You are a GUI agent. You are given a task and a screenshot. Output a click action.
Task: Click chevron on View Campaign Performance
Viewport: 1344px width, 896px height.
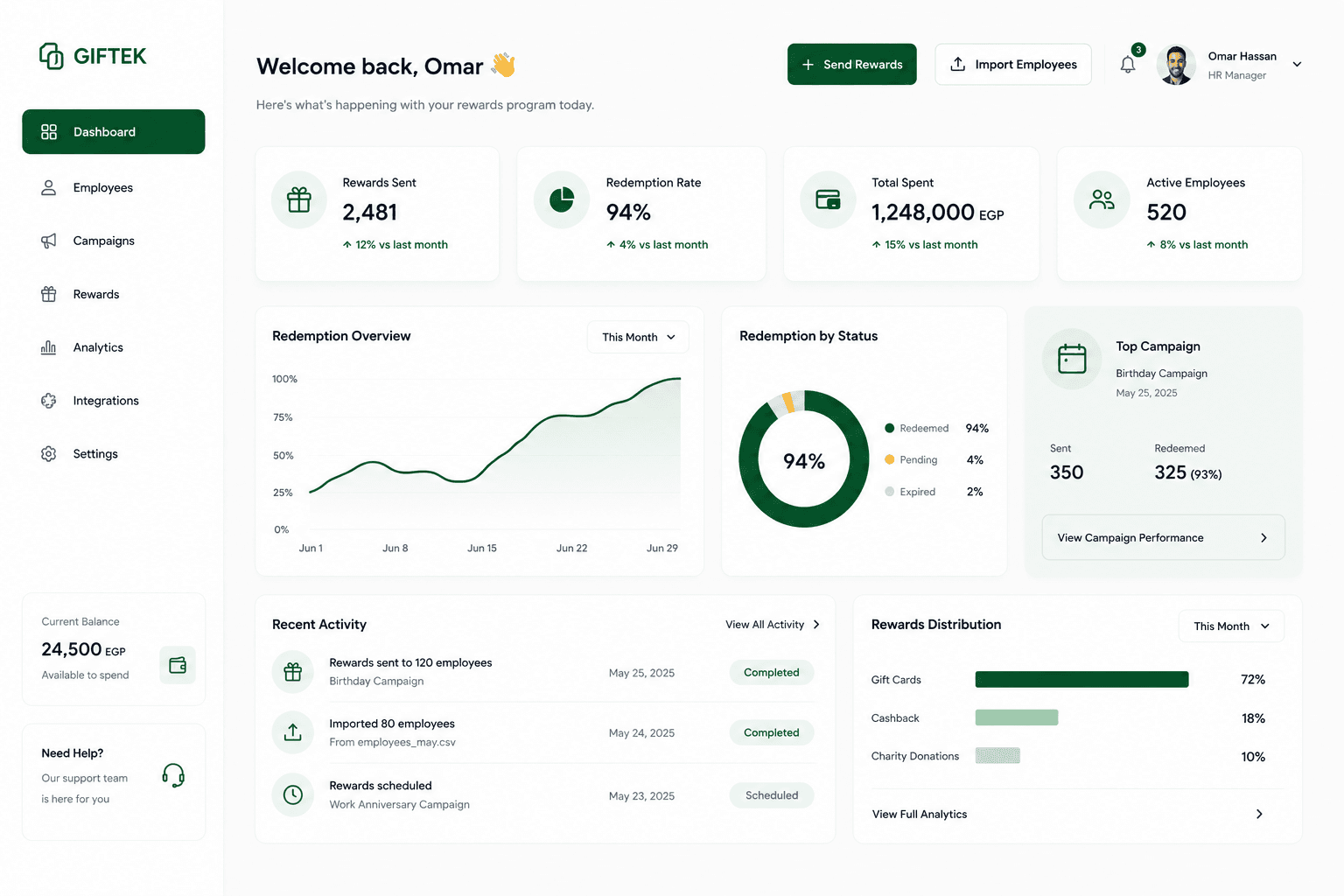(x=1263, y=538)
